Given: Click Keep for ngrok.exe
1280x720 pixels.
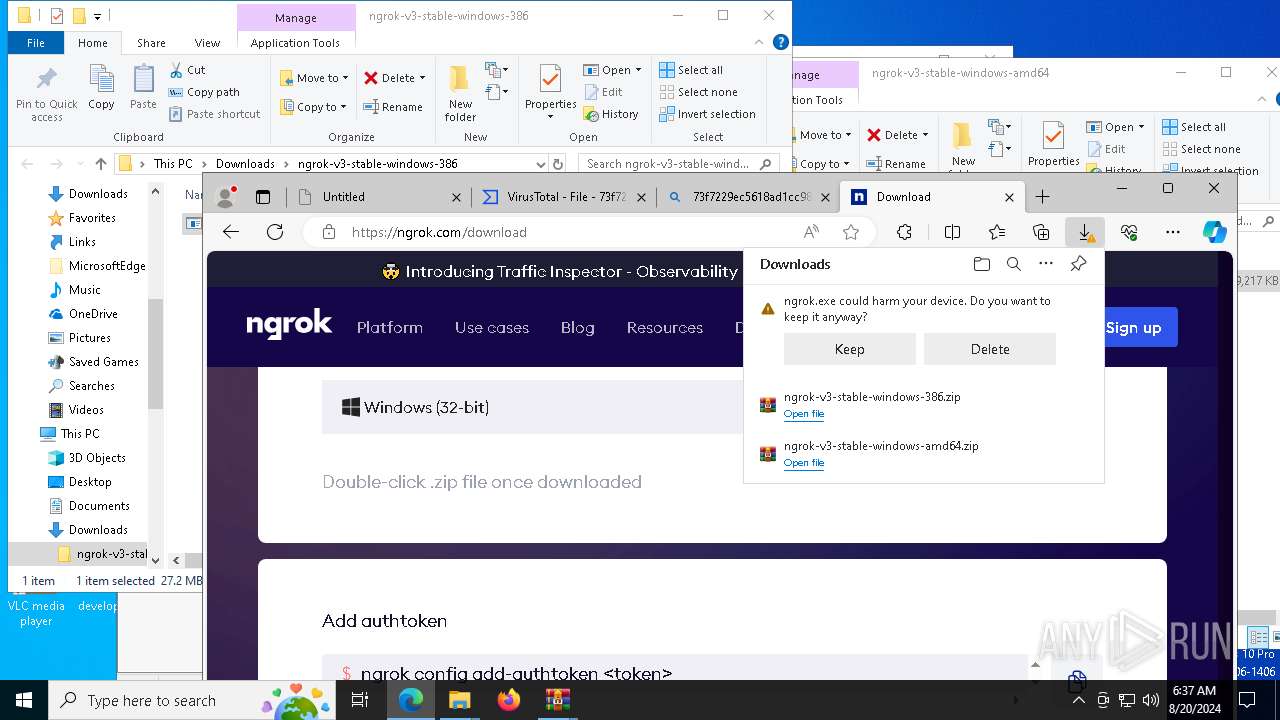Looking at the screenshot, I should click(x=849, y=349).
